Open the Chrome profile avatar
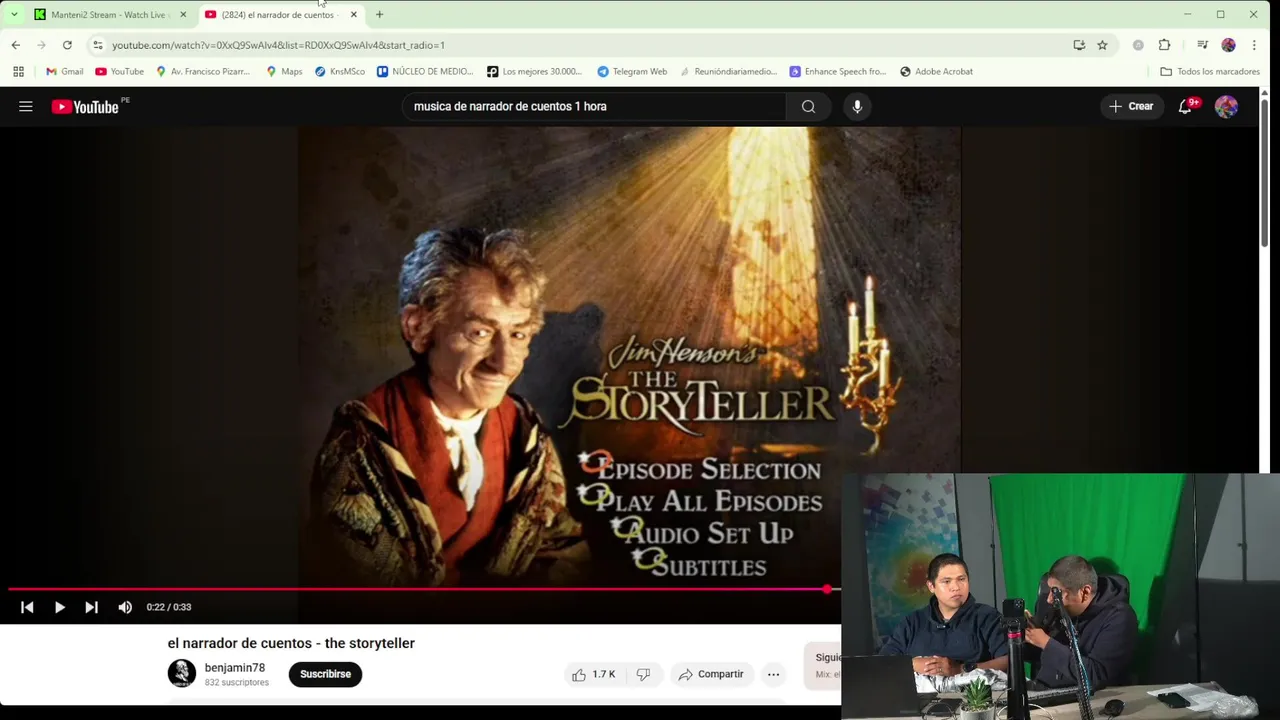This screenshot has width=1280, height=720. point(1228,45)
